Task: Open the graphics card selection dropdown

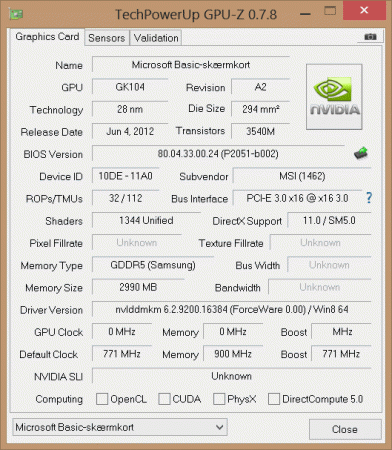Action: (x=120, y=427)
